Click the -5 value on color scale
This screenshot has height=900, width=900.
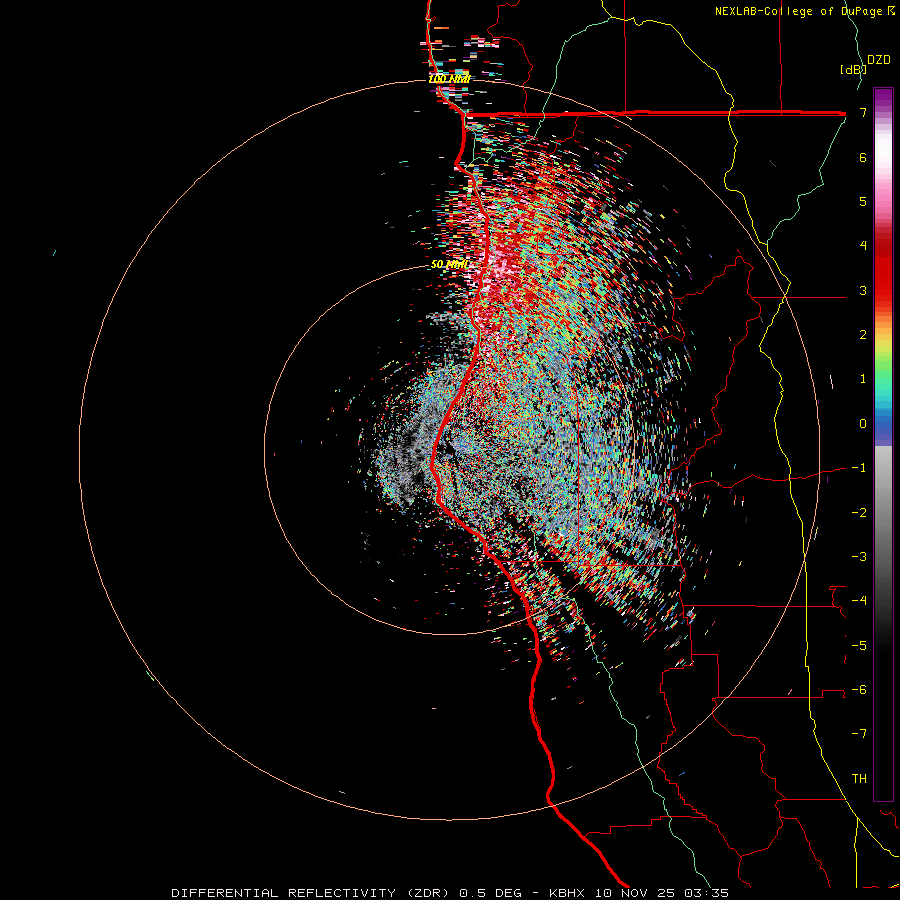tap(859, 646)
